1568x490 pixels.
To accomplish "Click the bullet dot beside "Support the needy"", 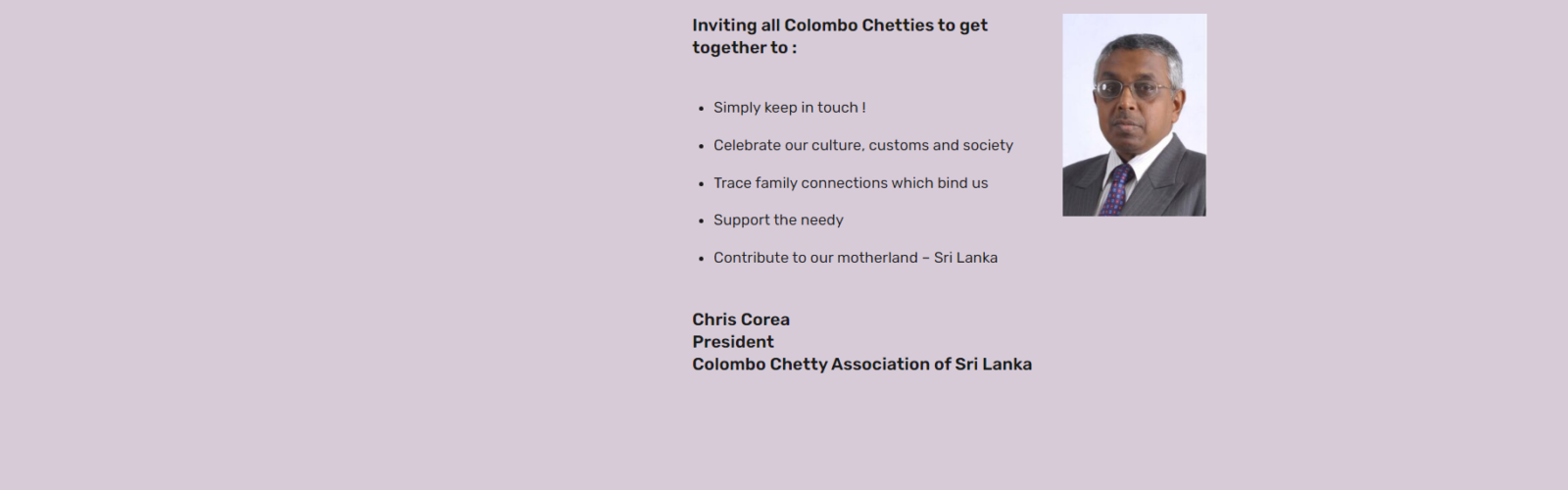I will [x=701, y=221].
